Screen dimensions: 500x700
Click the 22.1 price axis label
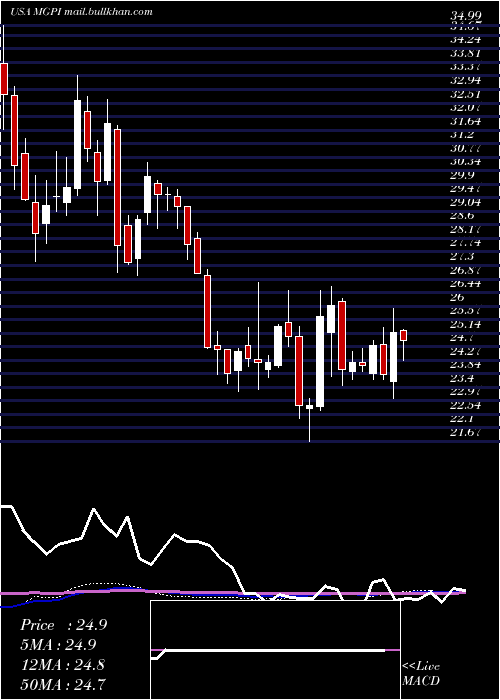tap(461, 419)
